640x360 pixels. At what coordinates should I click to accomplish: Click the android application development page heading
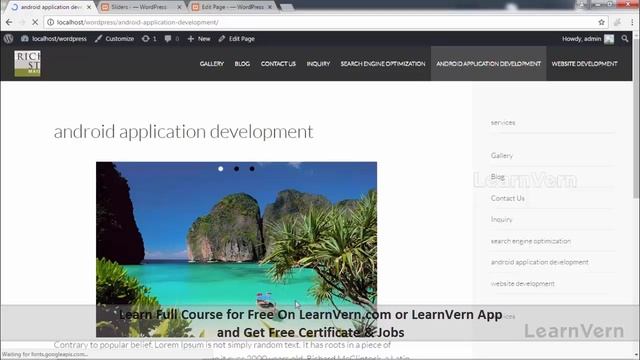coord(184,132)
